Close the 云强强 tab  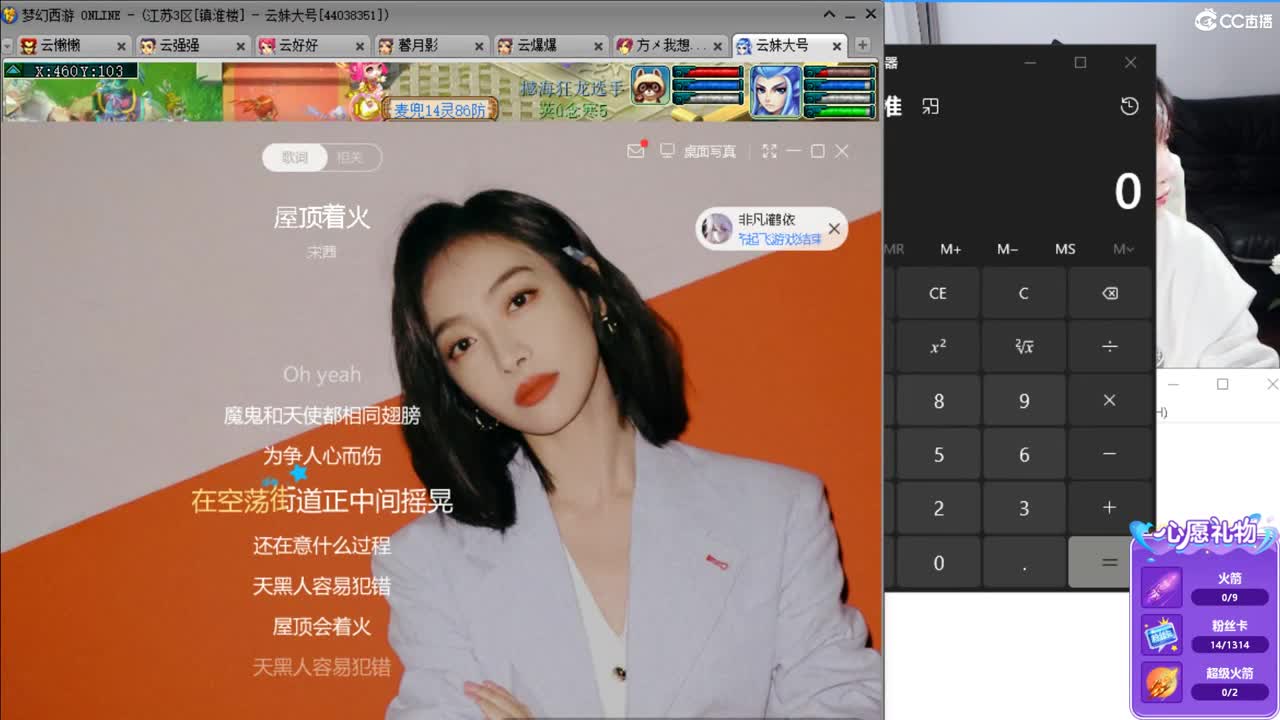click(x=240, y=46)
